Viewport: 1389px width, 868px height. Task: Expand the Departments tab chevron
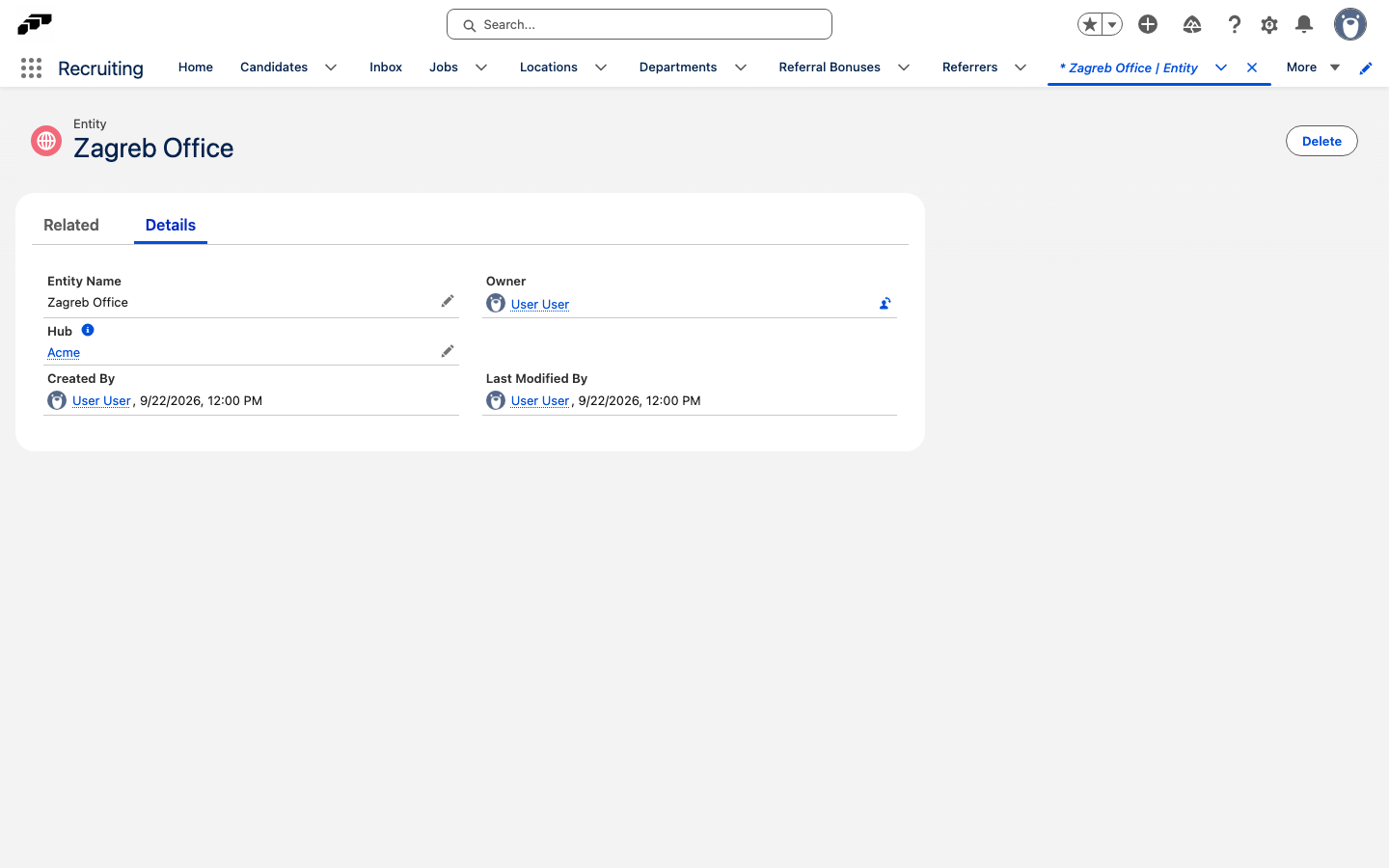(x=741, y=68)
